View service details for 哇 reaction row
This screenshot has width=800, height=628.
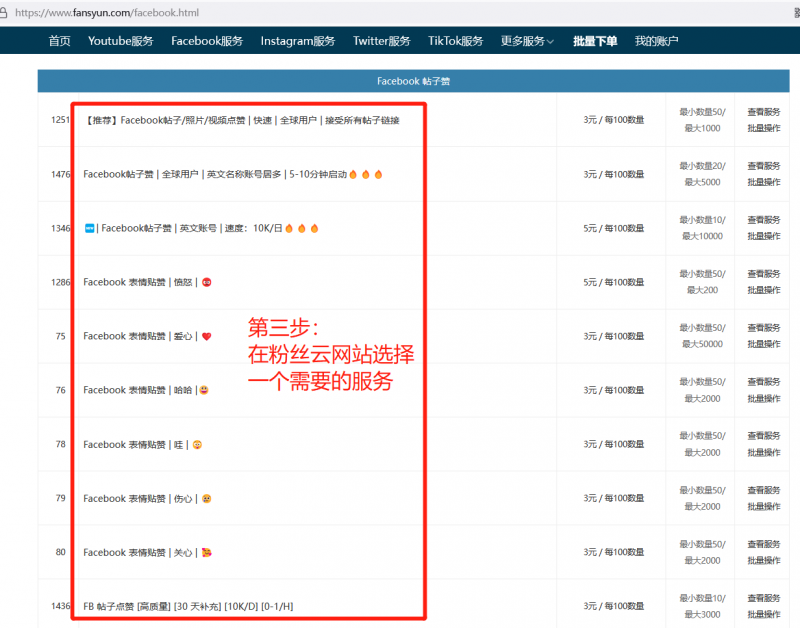point(764,436)
